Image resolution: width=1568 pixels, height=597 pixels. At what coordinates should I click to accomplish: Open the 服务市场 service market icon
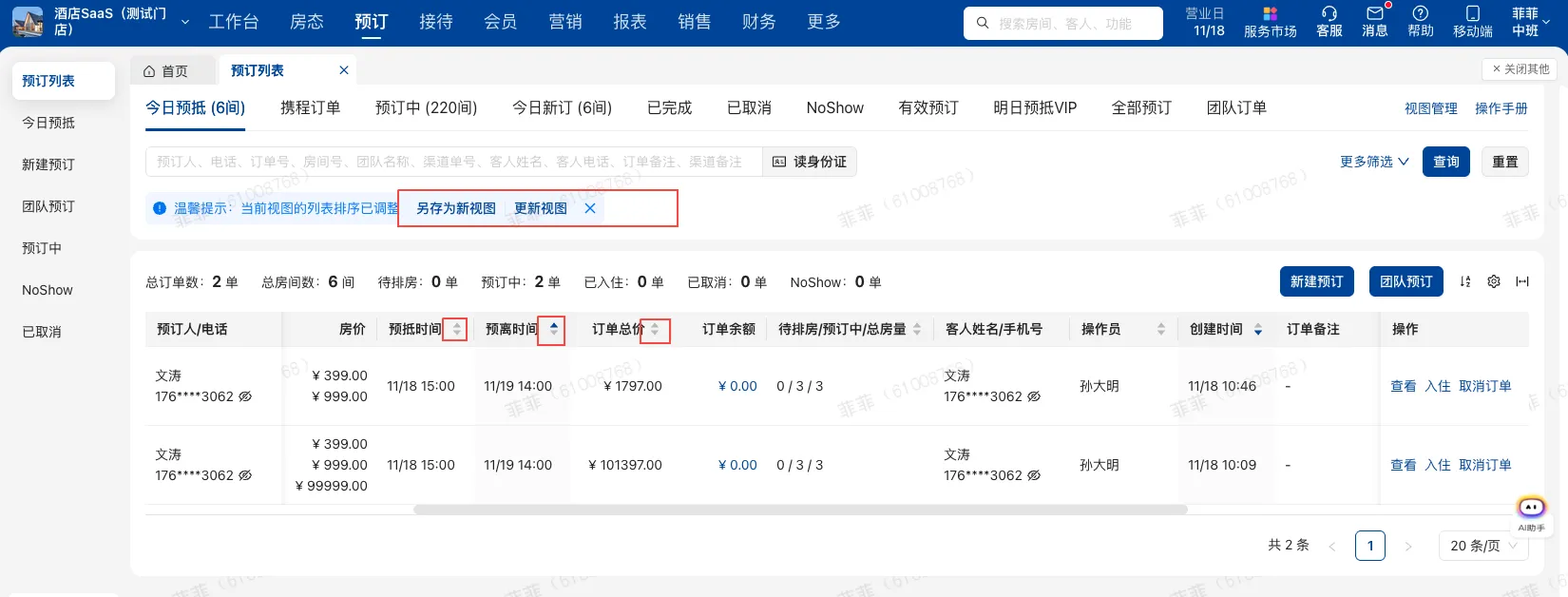point(1270,22)
